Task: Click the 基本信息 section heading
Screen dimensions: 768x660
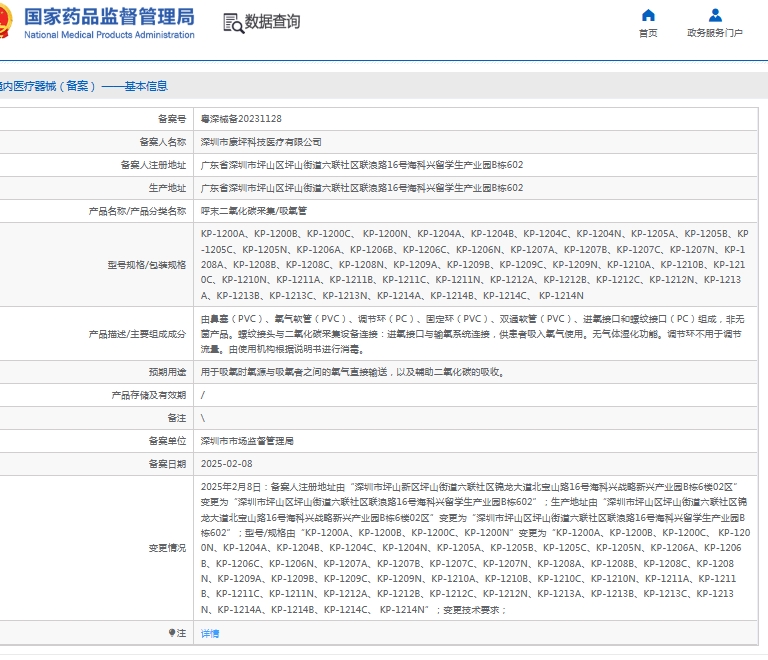Action: (x=145, y=86)
